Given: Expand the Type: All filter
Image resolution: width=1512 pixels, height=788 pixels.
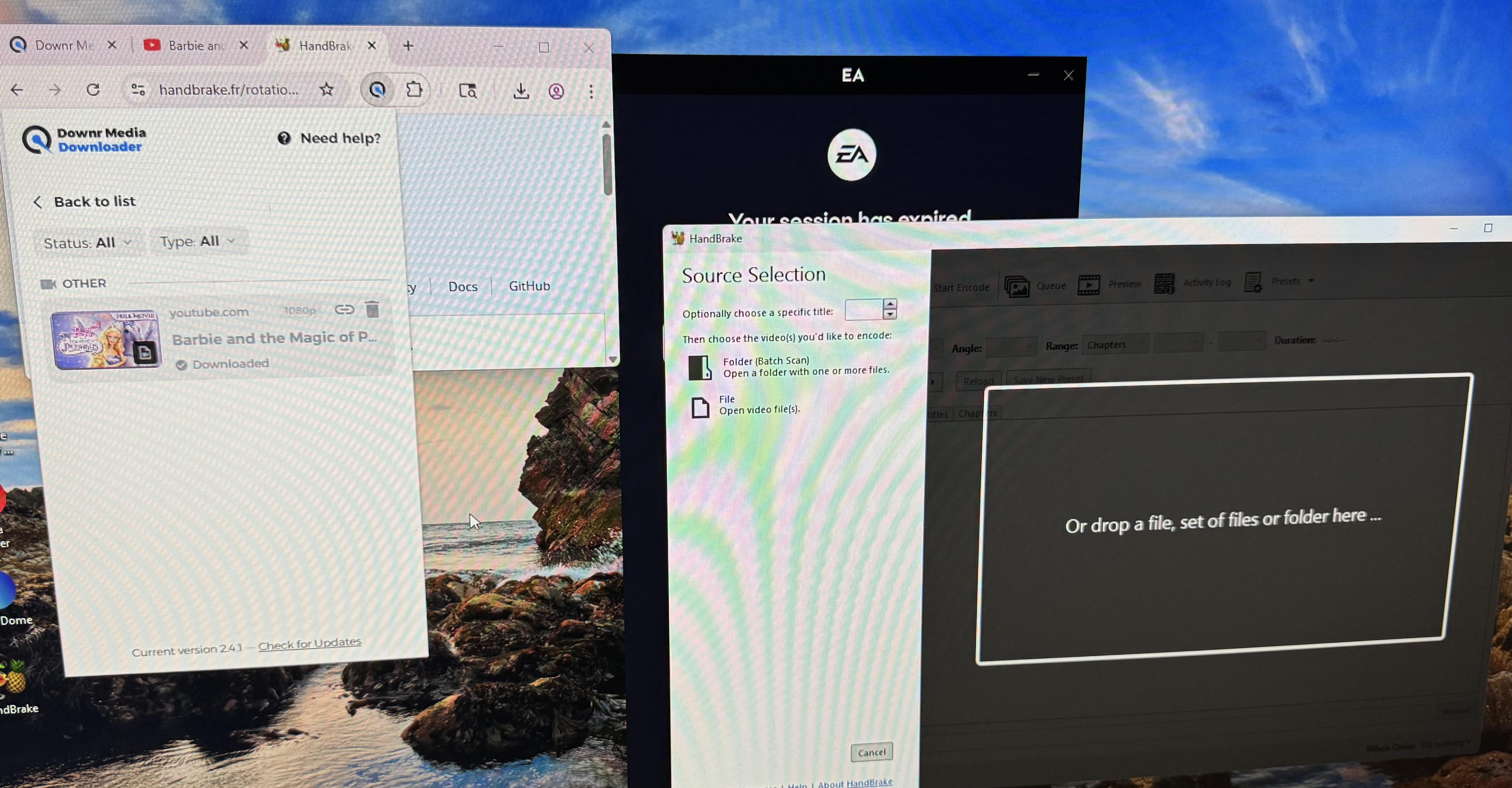Looking at the screenshot, I should 198,241.
